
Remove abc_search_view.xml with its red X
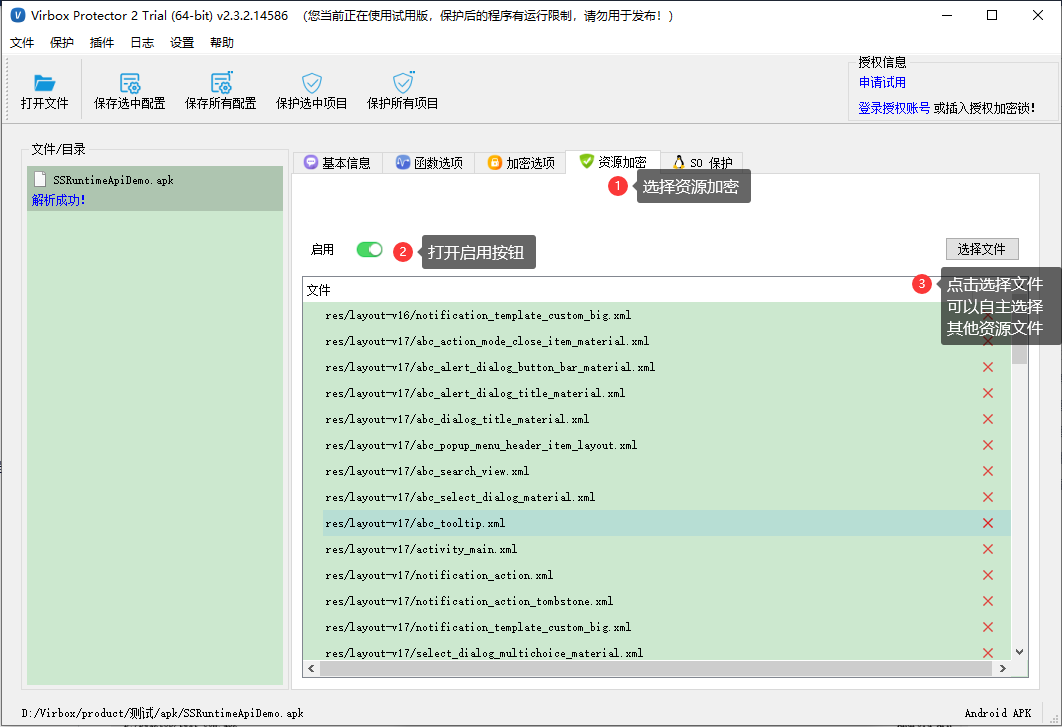pos(988,471)
